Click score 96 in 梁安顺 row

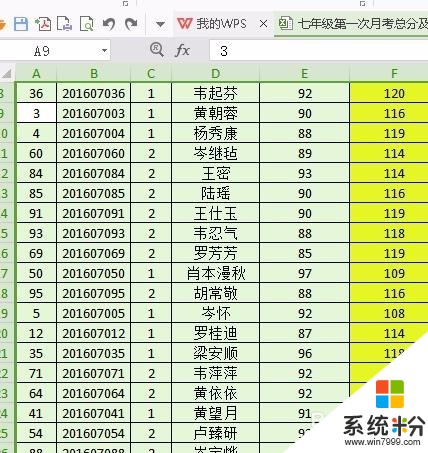tap(304, 353)
